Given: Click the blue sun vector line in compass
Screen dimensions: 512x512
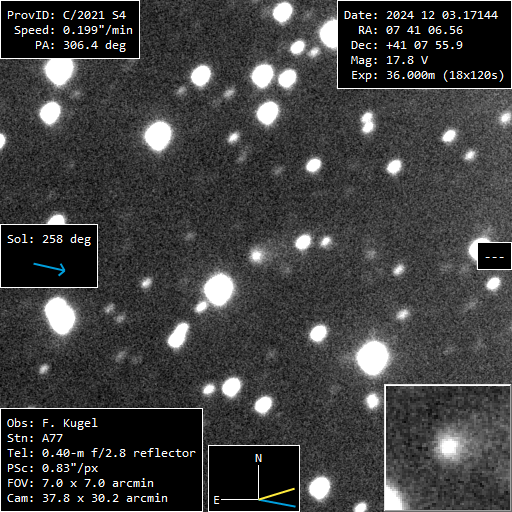Looking at the screenshot, I should point(277,503).
